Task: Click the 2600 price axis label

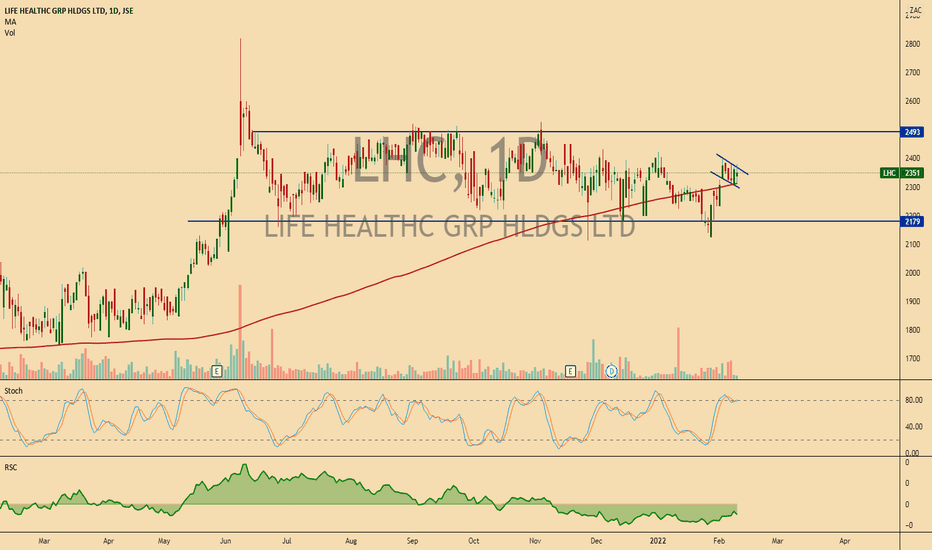Action: [912, 102]
